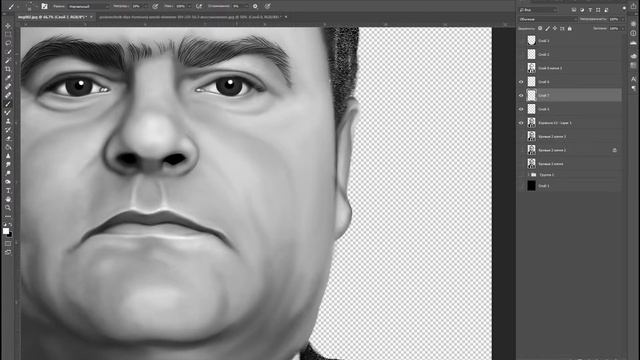The width and height of the screenshot is (640, 360).
Task: Click the Smoothing value field
Action: click(238, 6)
